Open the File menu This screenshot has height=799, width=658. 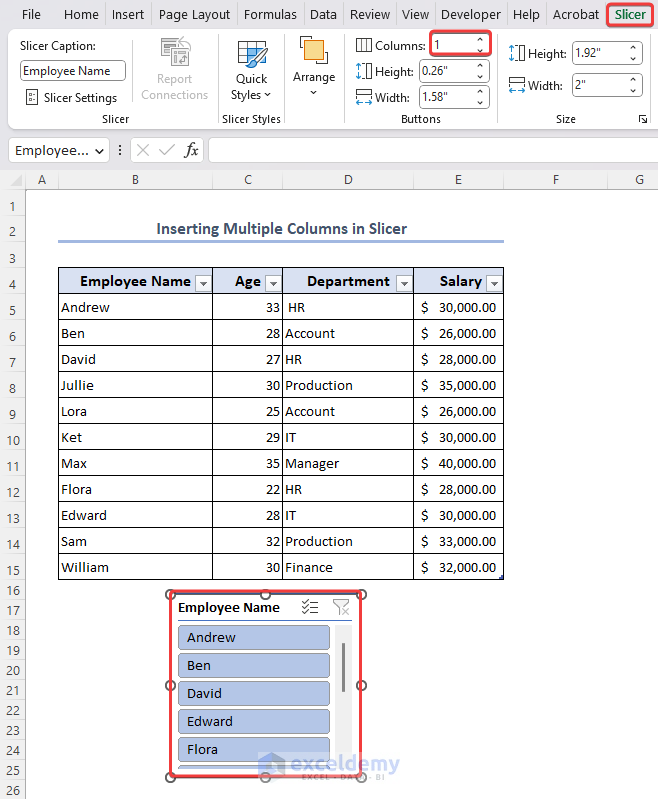point(32,15)
